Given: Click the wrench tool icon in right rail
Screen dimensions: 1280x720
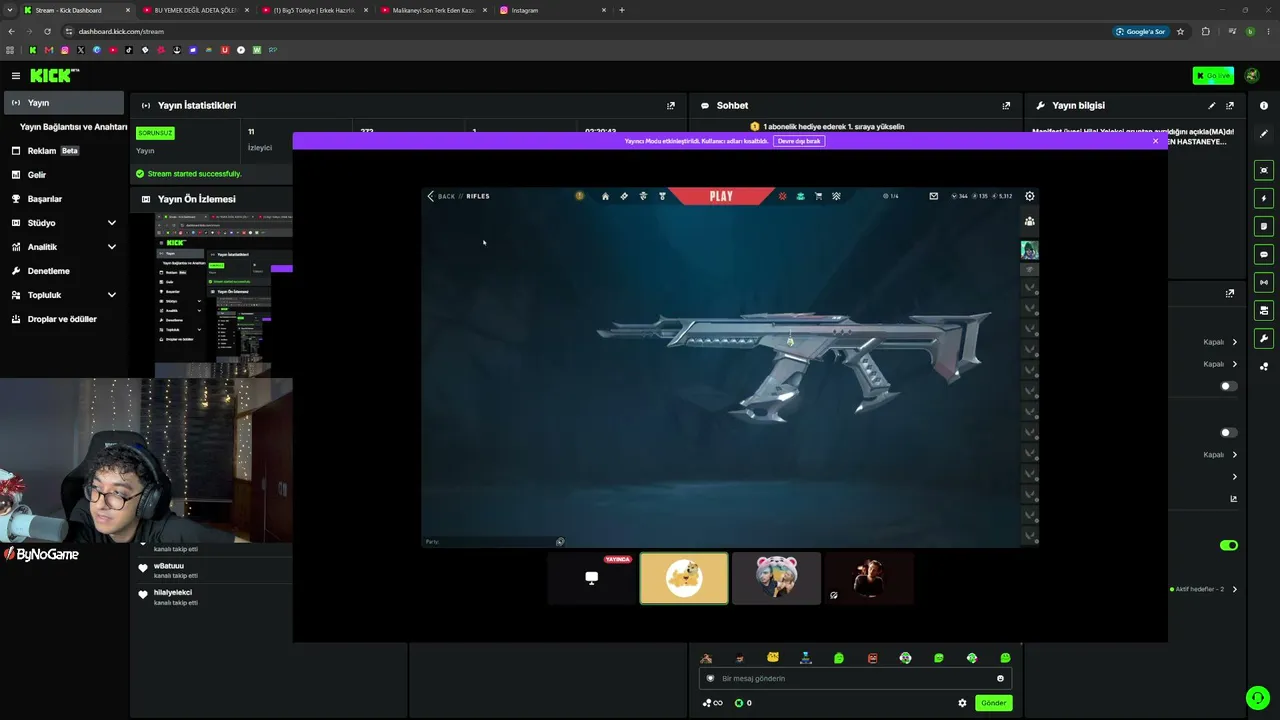Looking at the screenshot, I should (x=1264, y=338).
